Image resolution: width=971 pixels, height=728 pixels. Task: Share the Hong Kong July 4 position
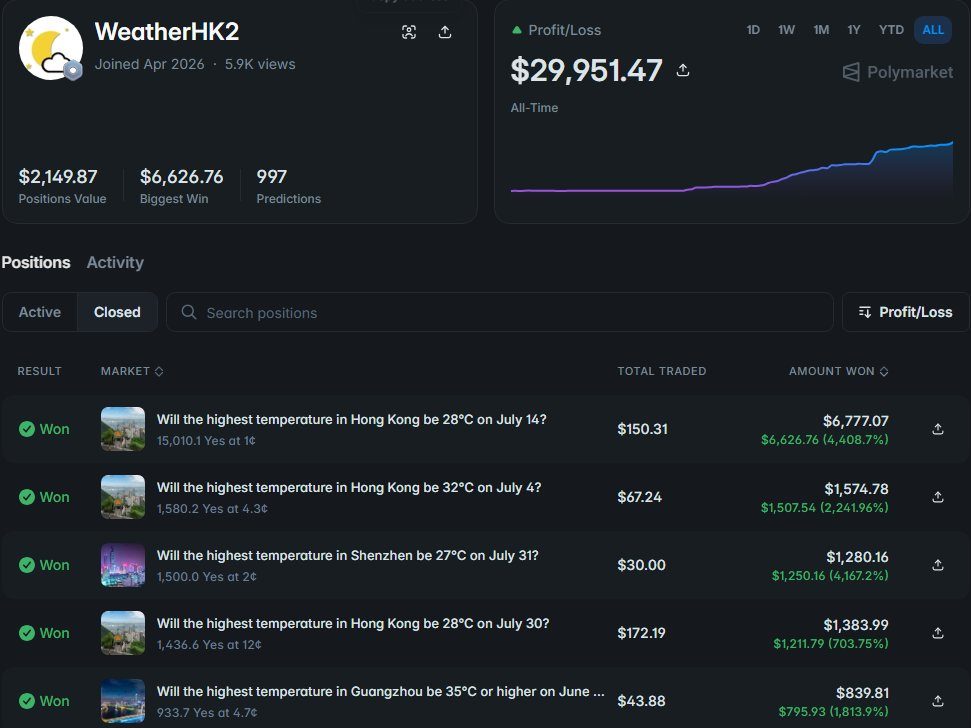(x=938, y=497)
